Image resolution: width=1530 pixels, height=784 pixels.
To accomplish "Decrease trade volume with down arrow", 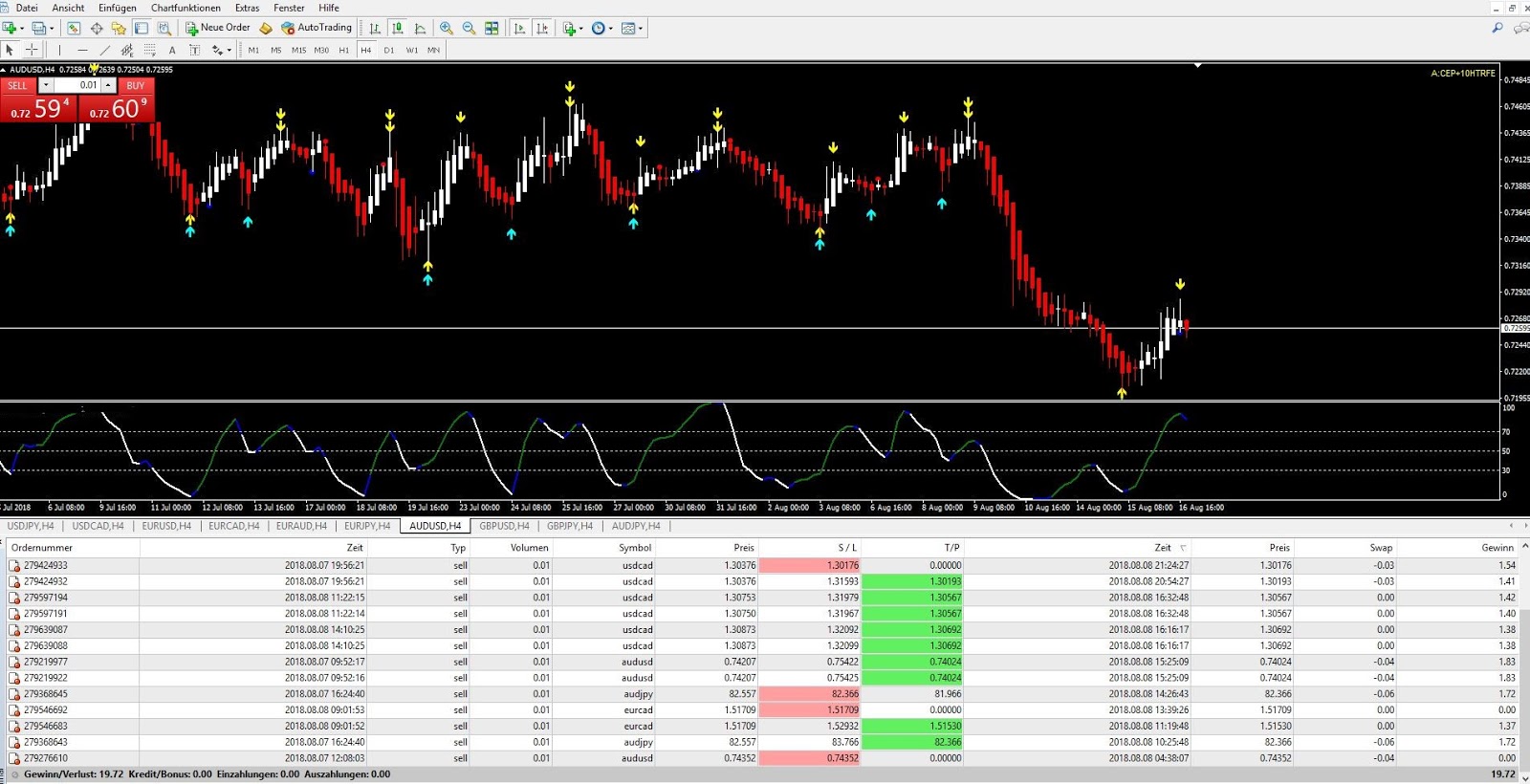I will [45, 85].
